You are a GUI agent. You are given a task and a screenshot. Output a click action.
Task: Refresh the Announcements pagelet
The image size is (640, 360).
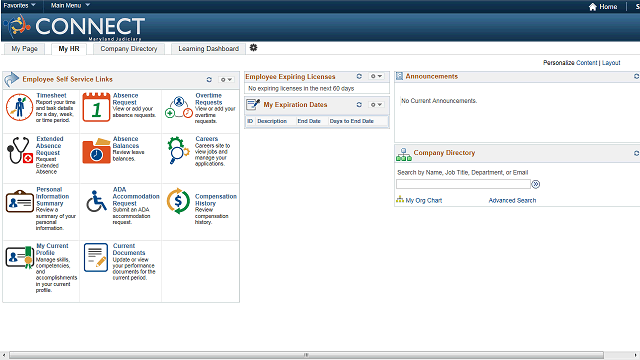636,76
